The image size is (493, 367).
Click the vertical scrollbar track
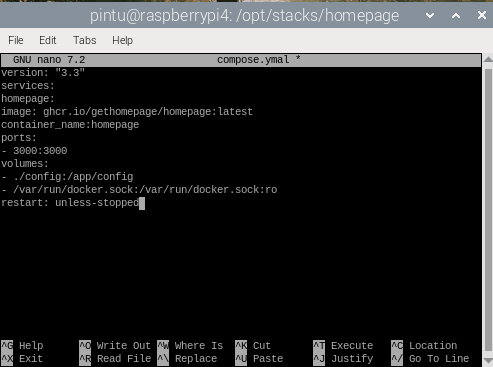(x=488, y=210)
